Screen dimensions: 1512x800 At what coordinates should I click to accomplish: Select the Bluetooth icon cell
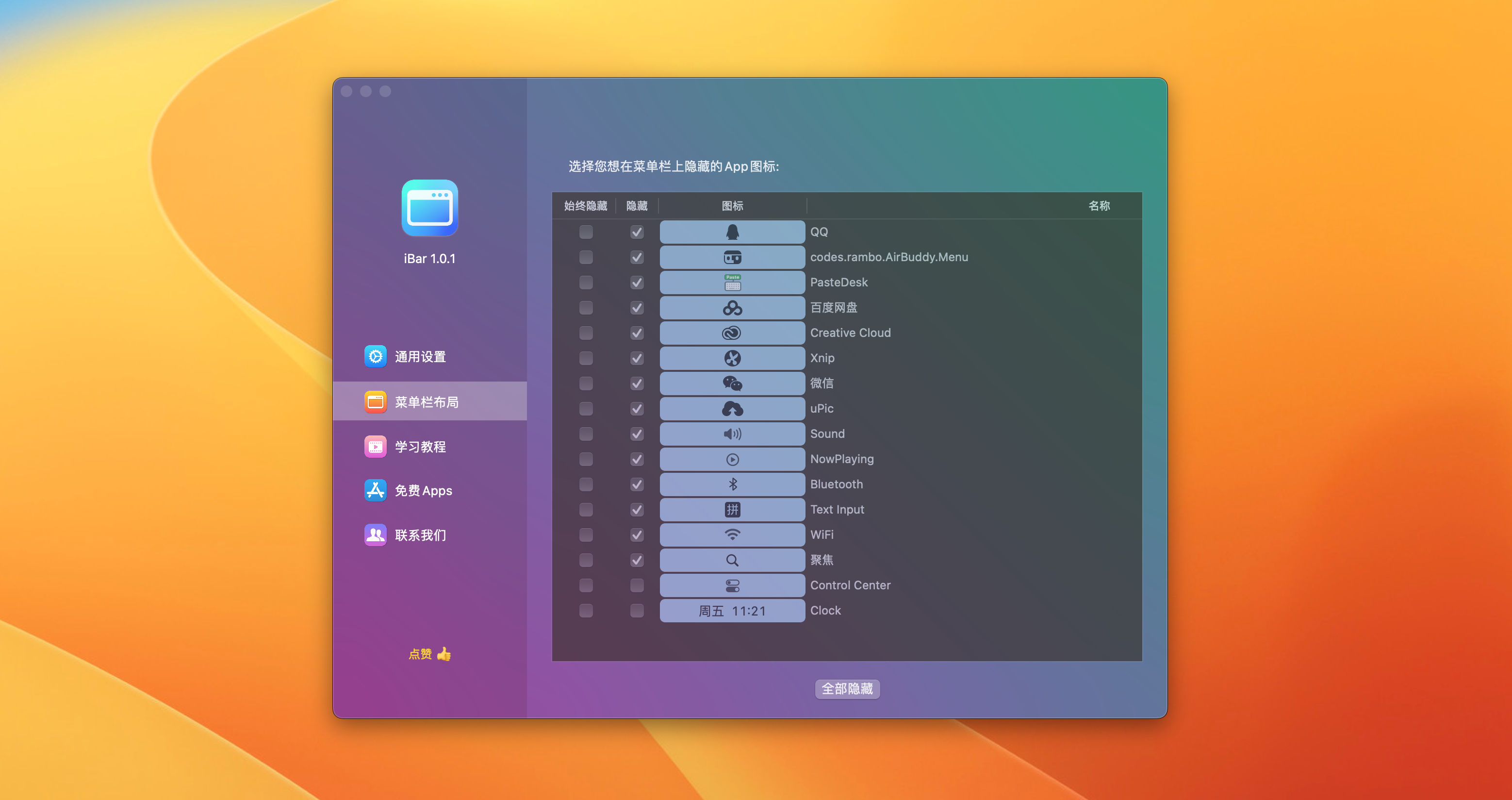731,484
